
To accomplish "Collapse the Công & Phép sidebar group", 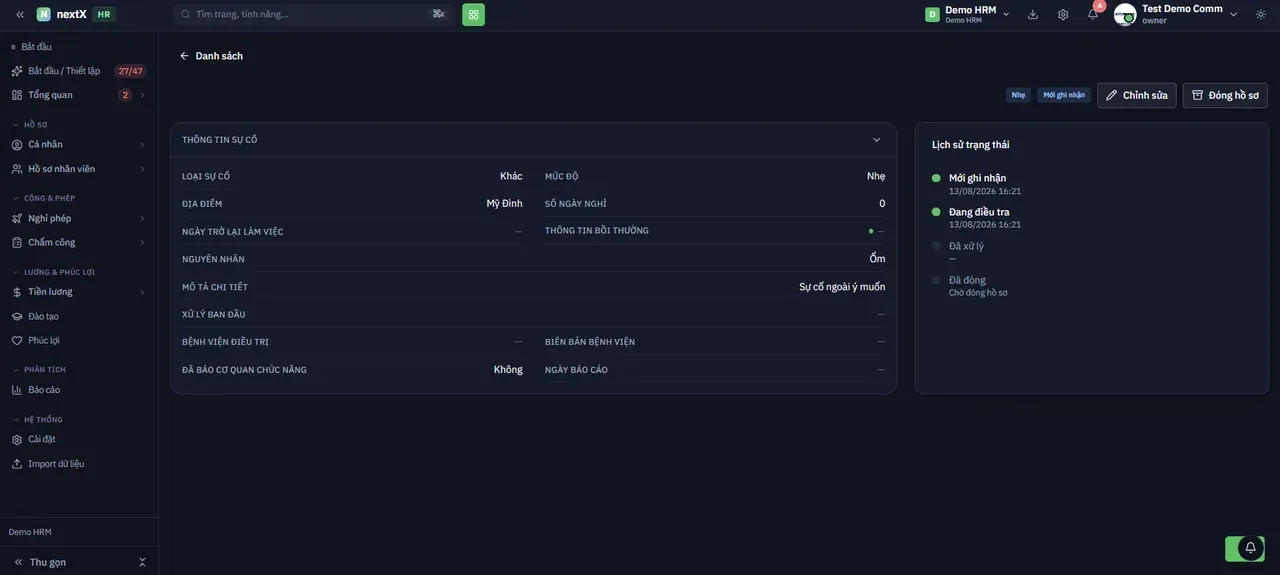I will (x=44, y=198).
